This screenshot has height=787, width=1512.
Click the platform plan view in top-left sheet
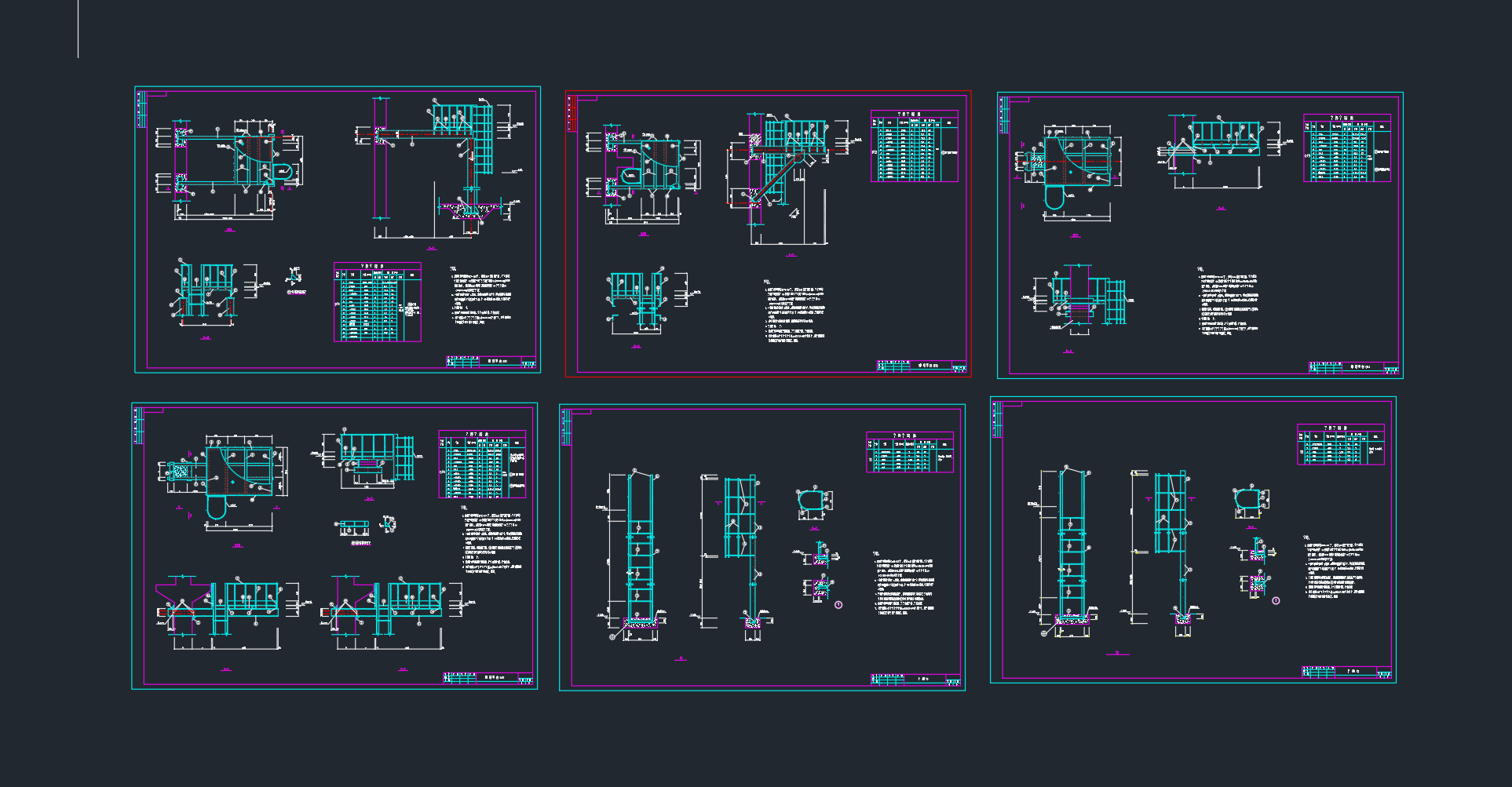point(228,161)
